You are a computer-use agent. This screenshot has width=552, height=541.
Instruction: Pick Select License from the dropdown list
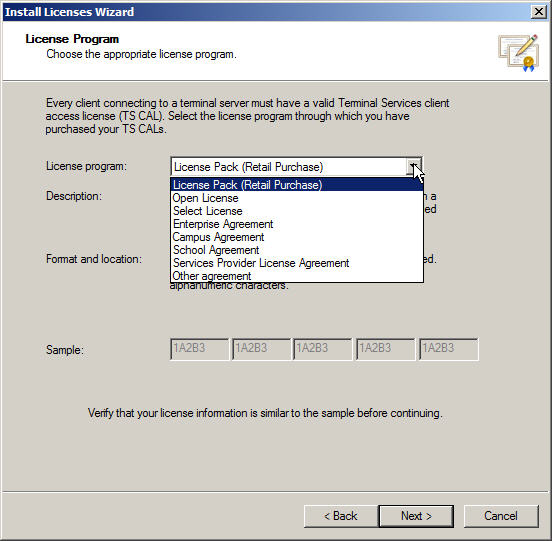297,211
